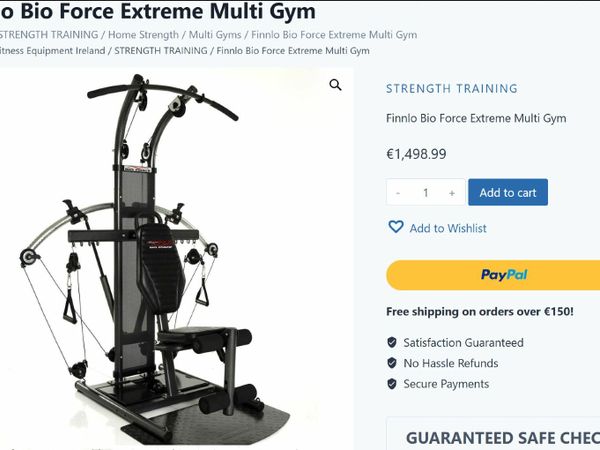Open STRENGTH TRAINING in second breadcrumb row
600x450 pixels.
161,51
